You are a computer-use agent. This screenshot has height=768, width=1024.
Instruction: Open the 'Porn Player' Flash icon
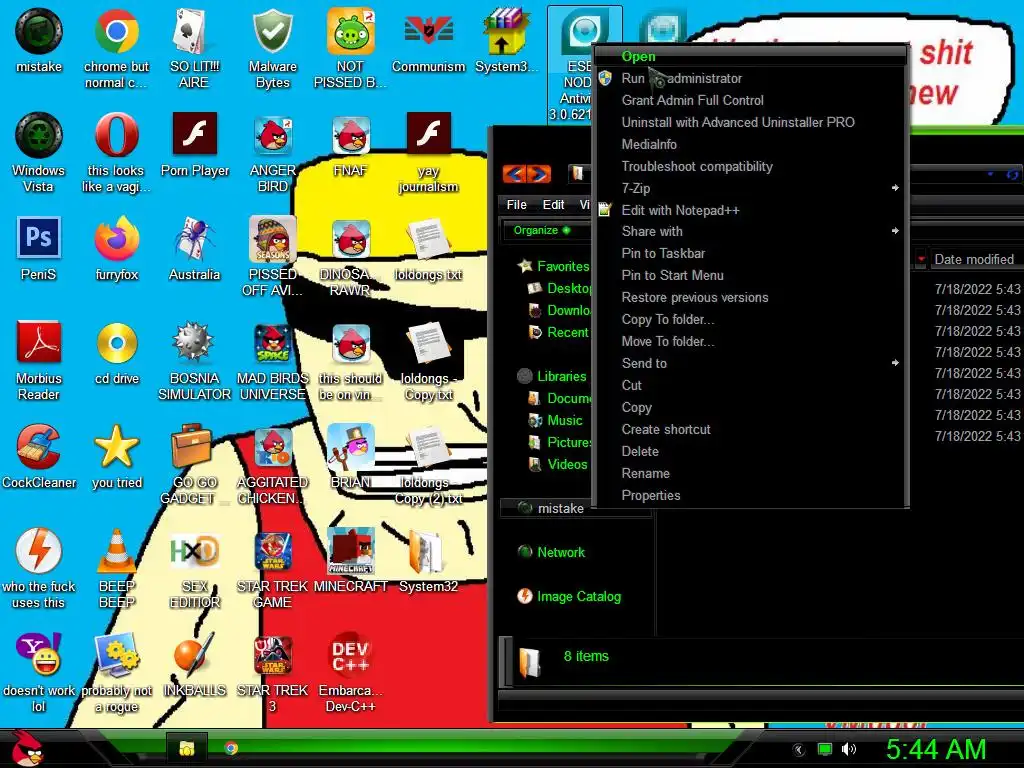point(195,144)
